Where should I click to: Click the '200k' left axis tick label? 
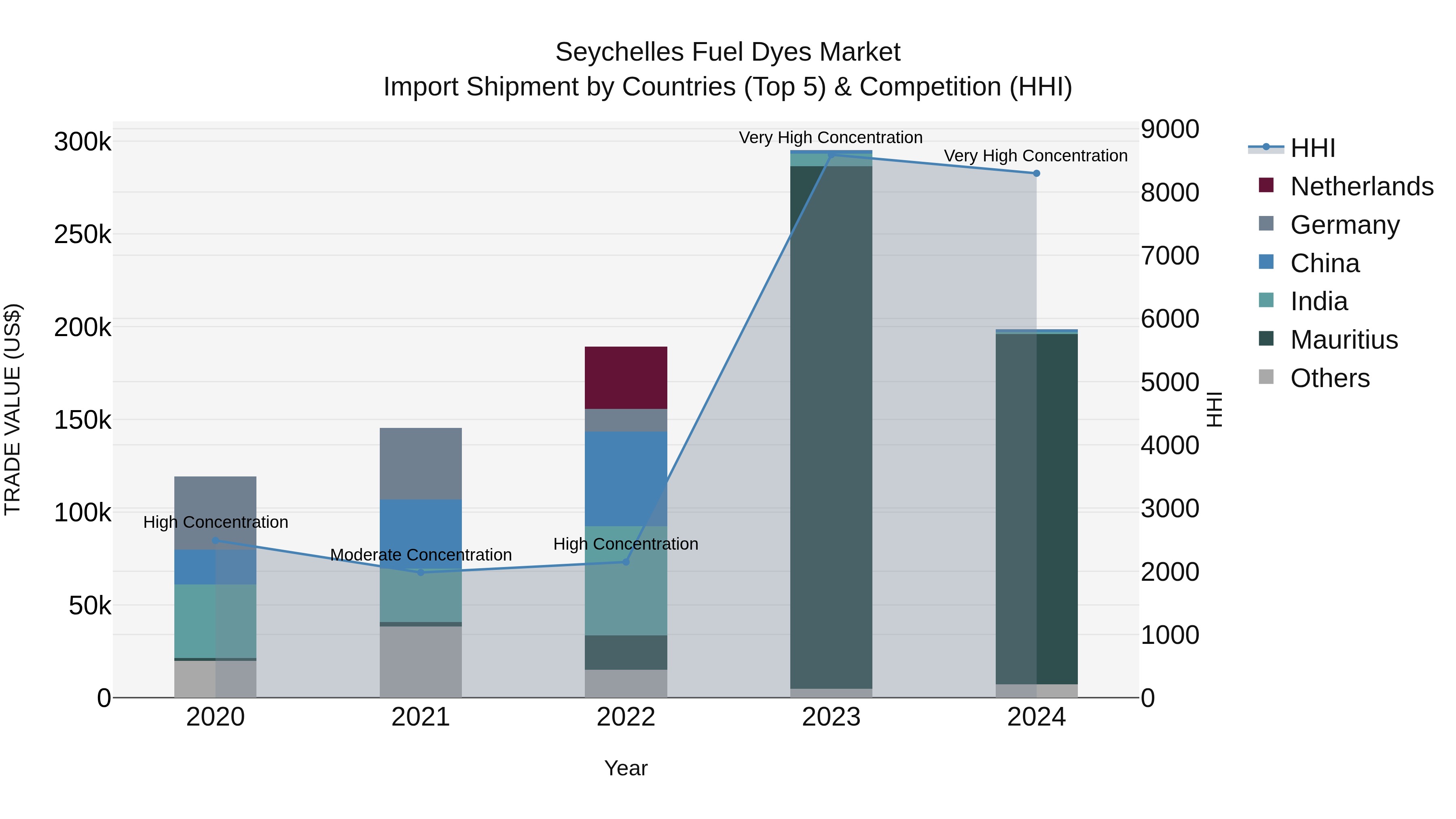tap(83, 327)
